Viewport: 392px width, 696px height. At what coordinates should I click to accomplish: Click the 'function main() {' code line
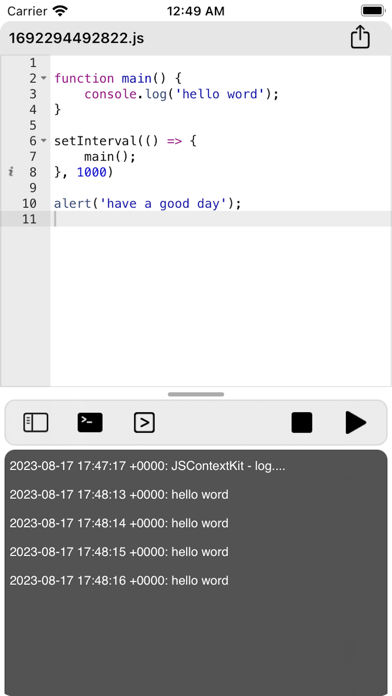point(118,79)
